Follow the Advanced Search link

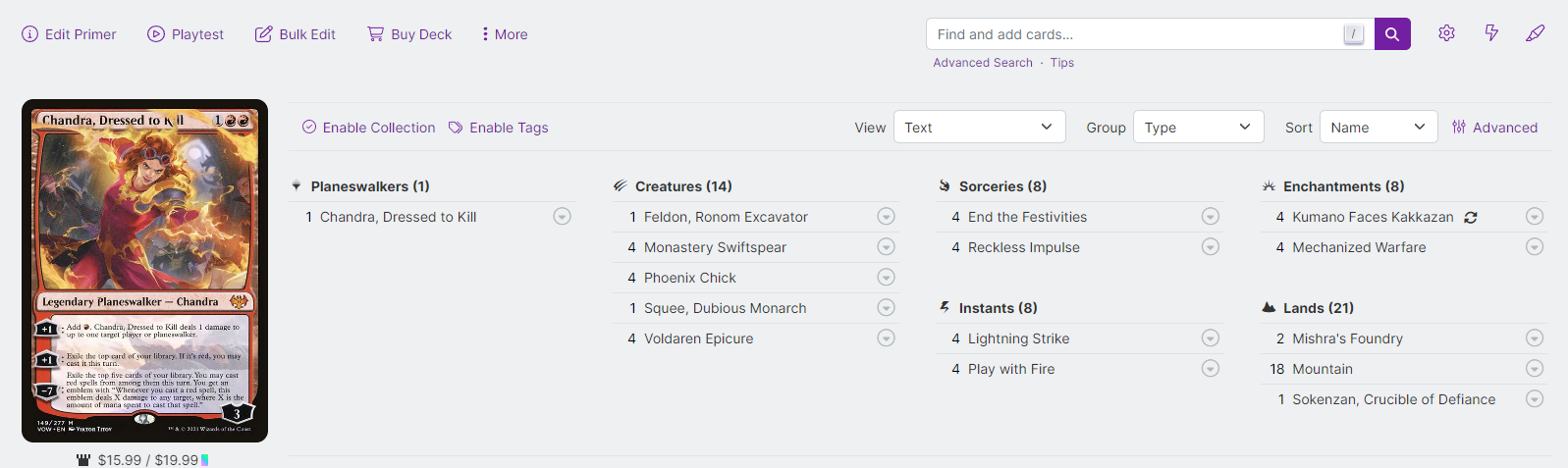tap(983, 63)
